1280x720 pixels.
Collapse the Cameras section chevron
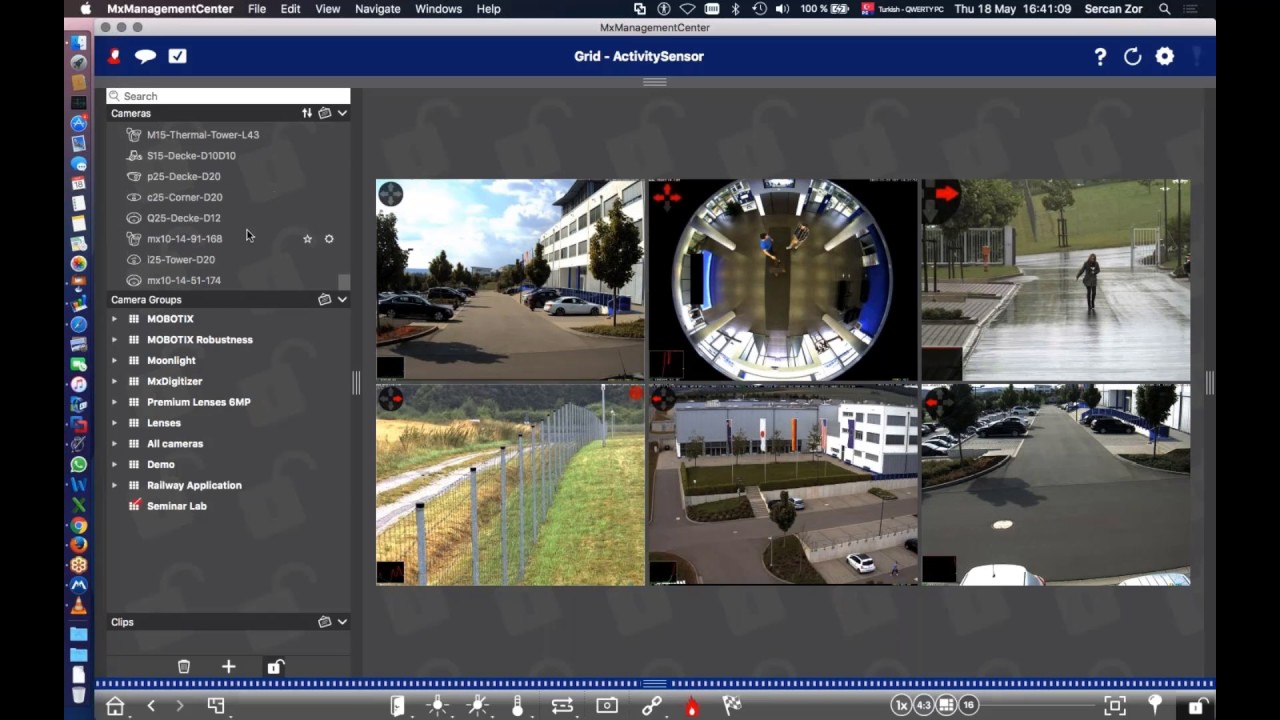point(342,113)
